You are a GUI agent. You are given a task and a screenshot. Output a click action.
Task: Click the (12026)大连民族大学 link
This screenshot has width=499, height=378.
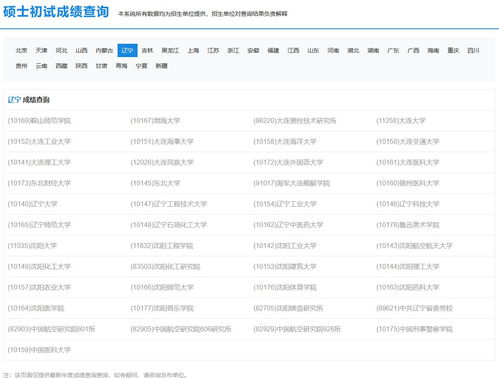(x=162, y=162)
